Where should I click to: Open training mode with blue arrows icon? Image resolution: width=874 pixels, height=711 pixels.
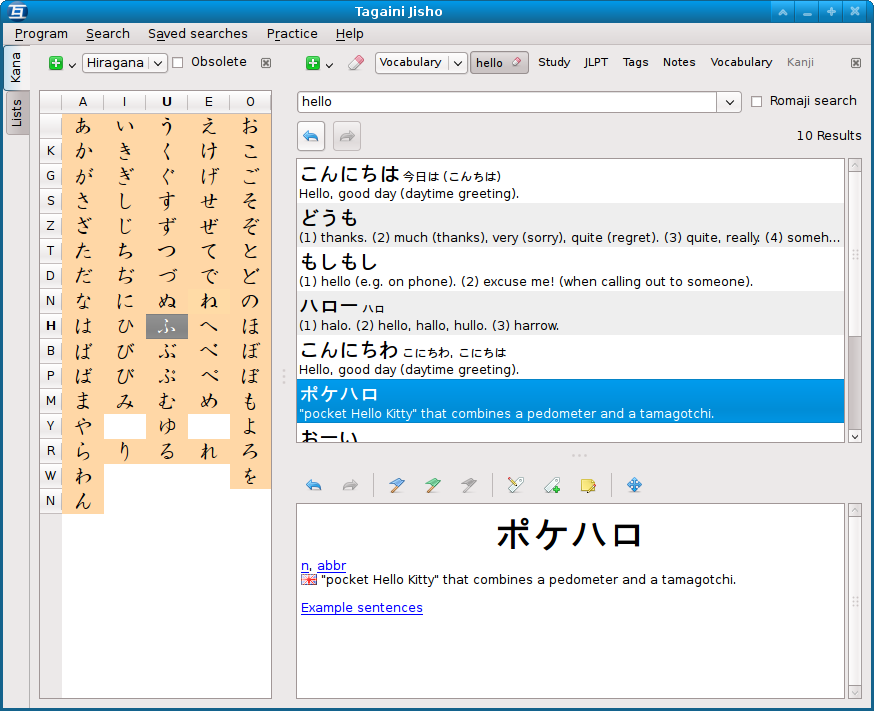click(634, 485)
